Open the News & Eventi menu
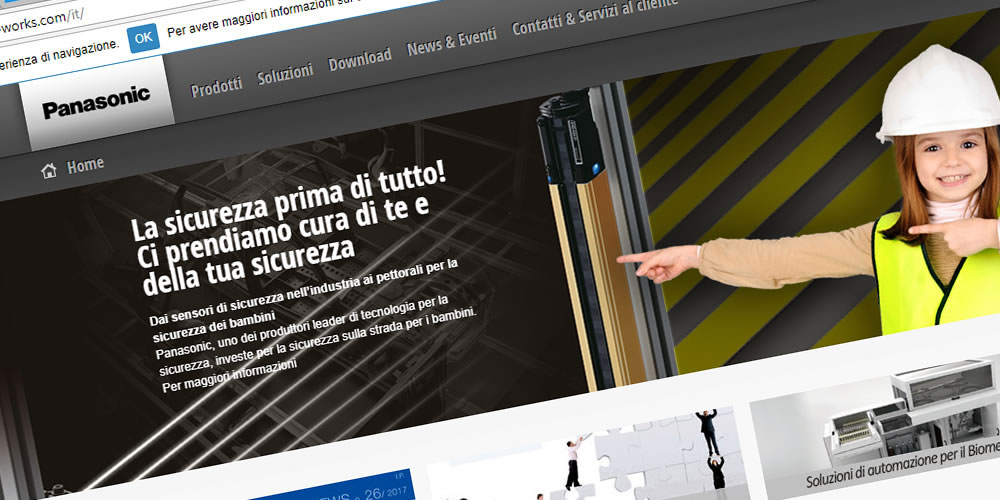The width and height of the screenshot is (1000, 500). [x=452, y=42]
